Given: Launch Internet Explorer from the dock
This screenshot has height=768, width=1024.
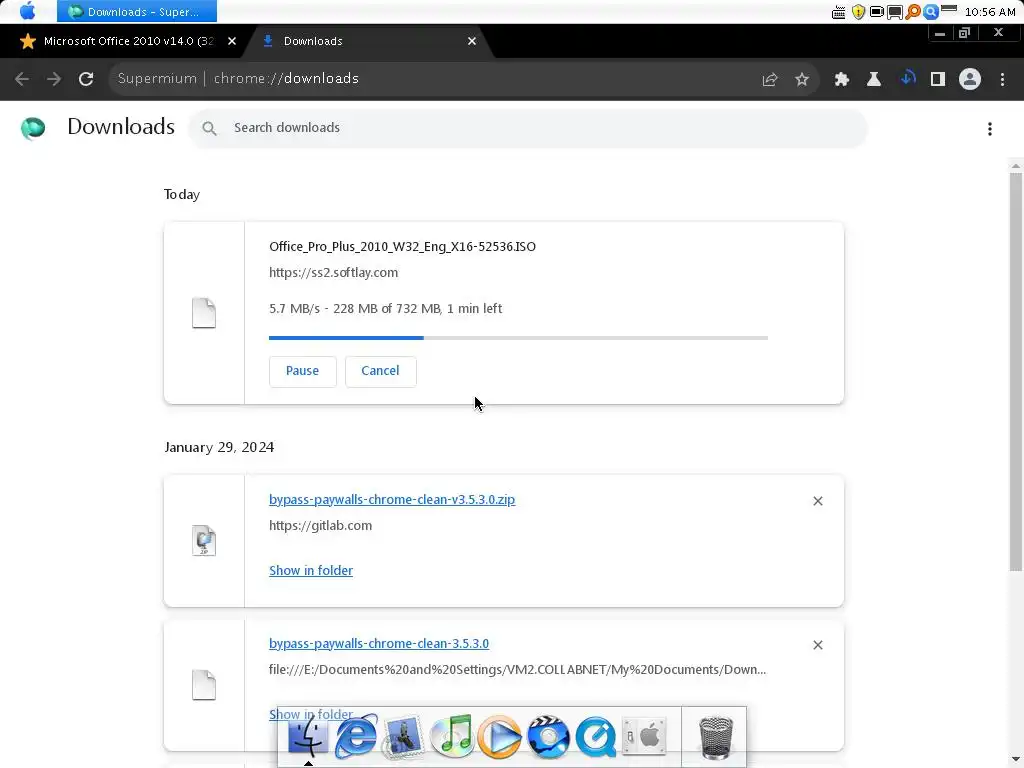Looking at the screenshot, I should (356, 737).
